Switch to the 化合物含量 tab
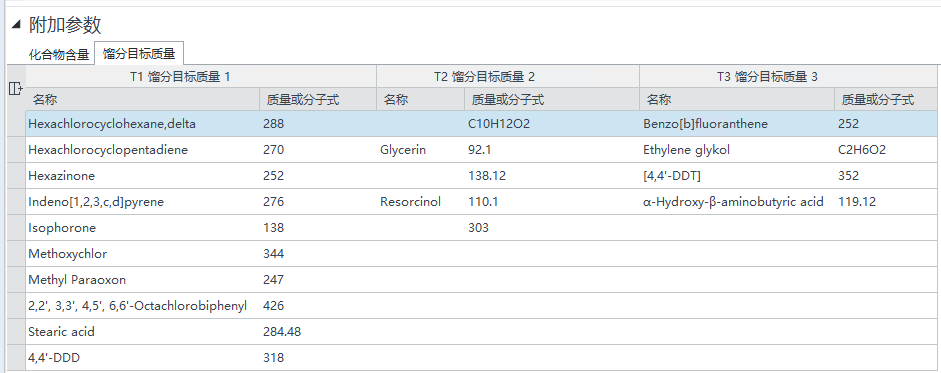Image resolution: width=941 pixels, height=373 pixels. [x=59, y=55]
